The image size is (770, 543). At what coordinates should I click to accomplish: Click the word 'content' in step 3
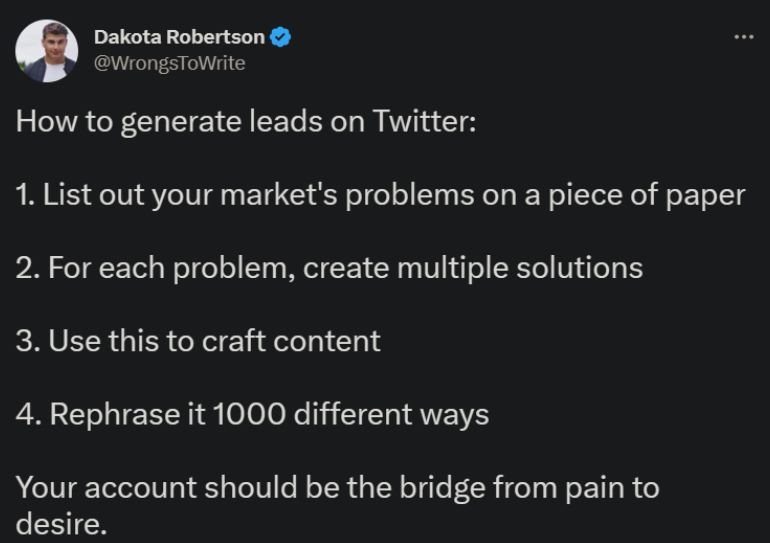(327, 342)
